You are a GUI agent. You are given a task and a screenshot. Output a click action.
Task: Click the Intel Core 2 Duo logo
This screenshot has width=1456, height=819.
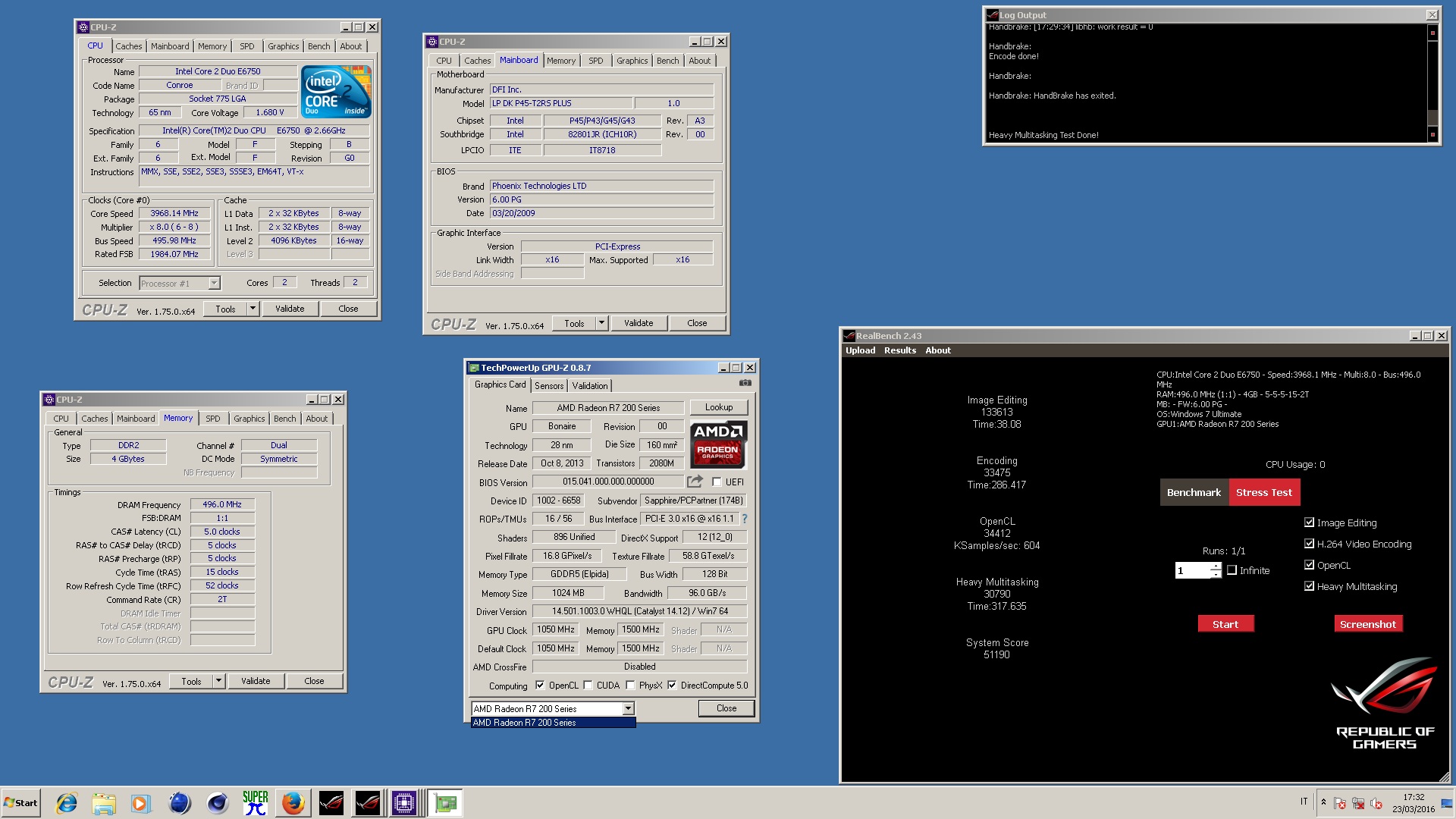click(x=336, y=91)
